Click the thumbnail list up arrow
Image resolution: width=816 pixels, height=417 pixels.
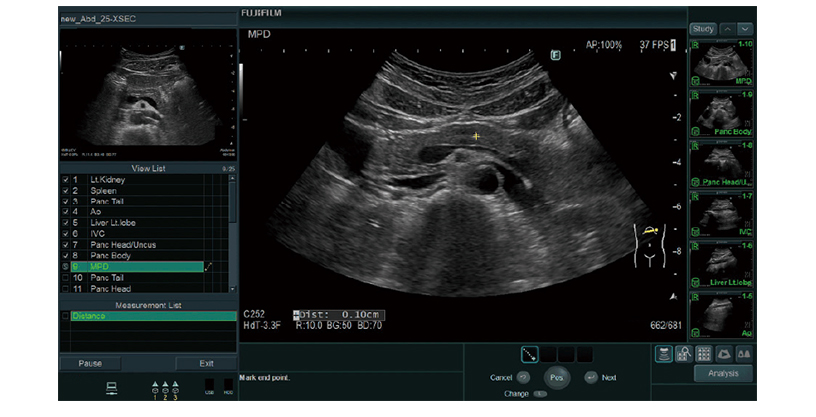coord(729,28)
